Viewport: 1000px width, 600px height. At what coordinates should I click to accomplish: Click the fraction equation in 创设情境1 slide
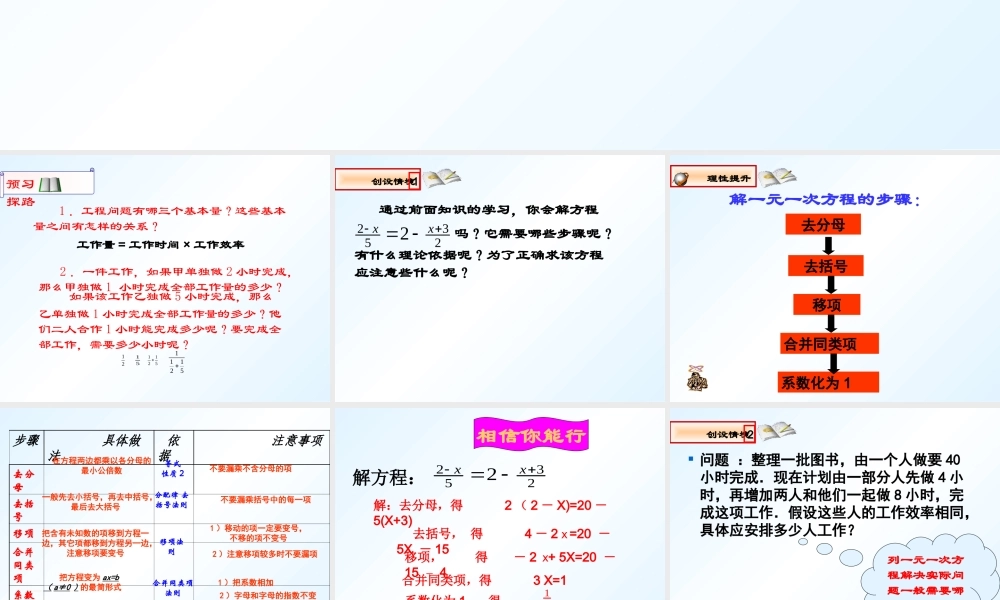[x=403, y=235]
